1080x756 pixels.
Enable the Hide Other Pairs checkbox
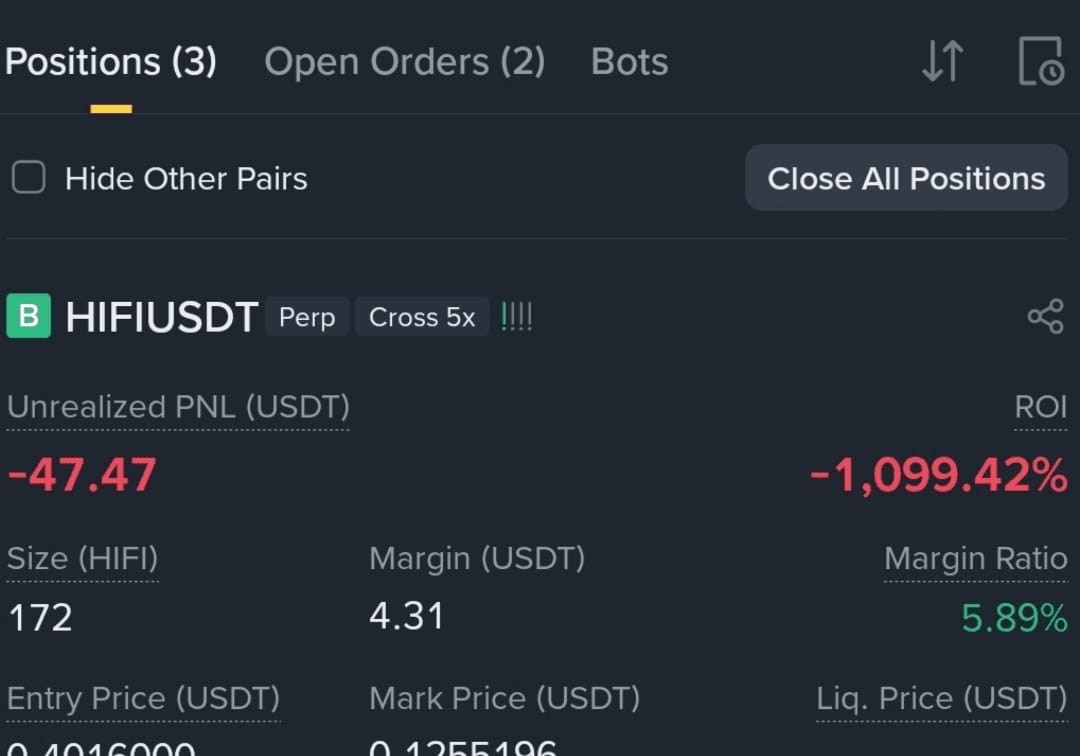click(29, 178)
